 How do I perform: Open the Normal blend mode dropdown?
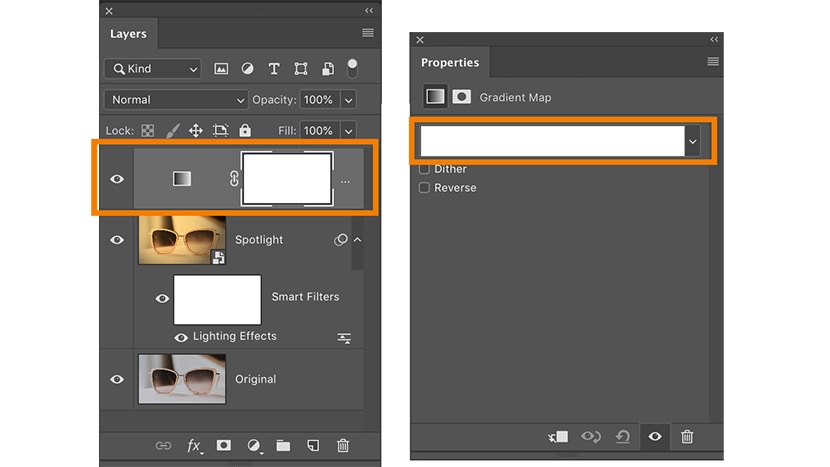[x=175, y=100]
